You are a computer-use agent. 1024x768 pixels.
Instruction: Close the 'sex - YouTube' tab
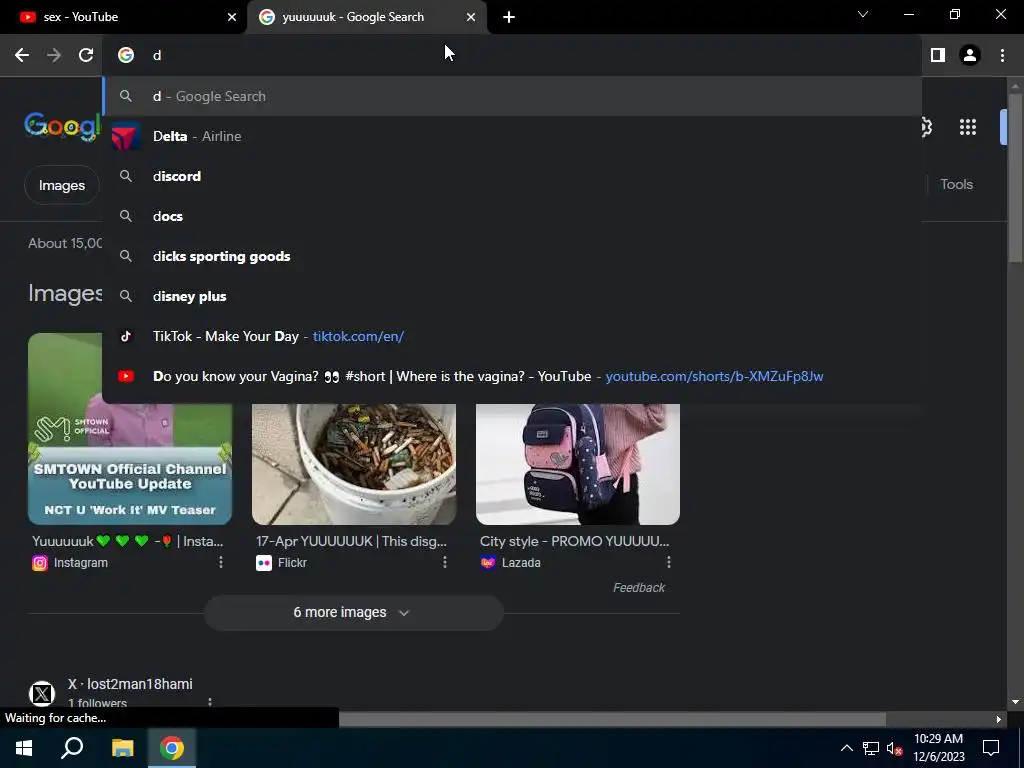click(x=232, y=17)
